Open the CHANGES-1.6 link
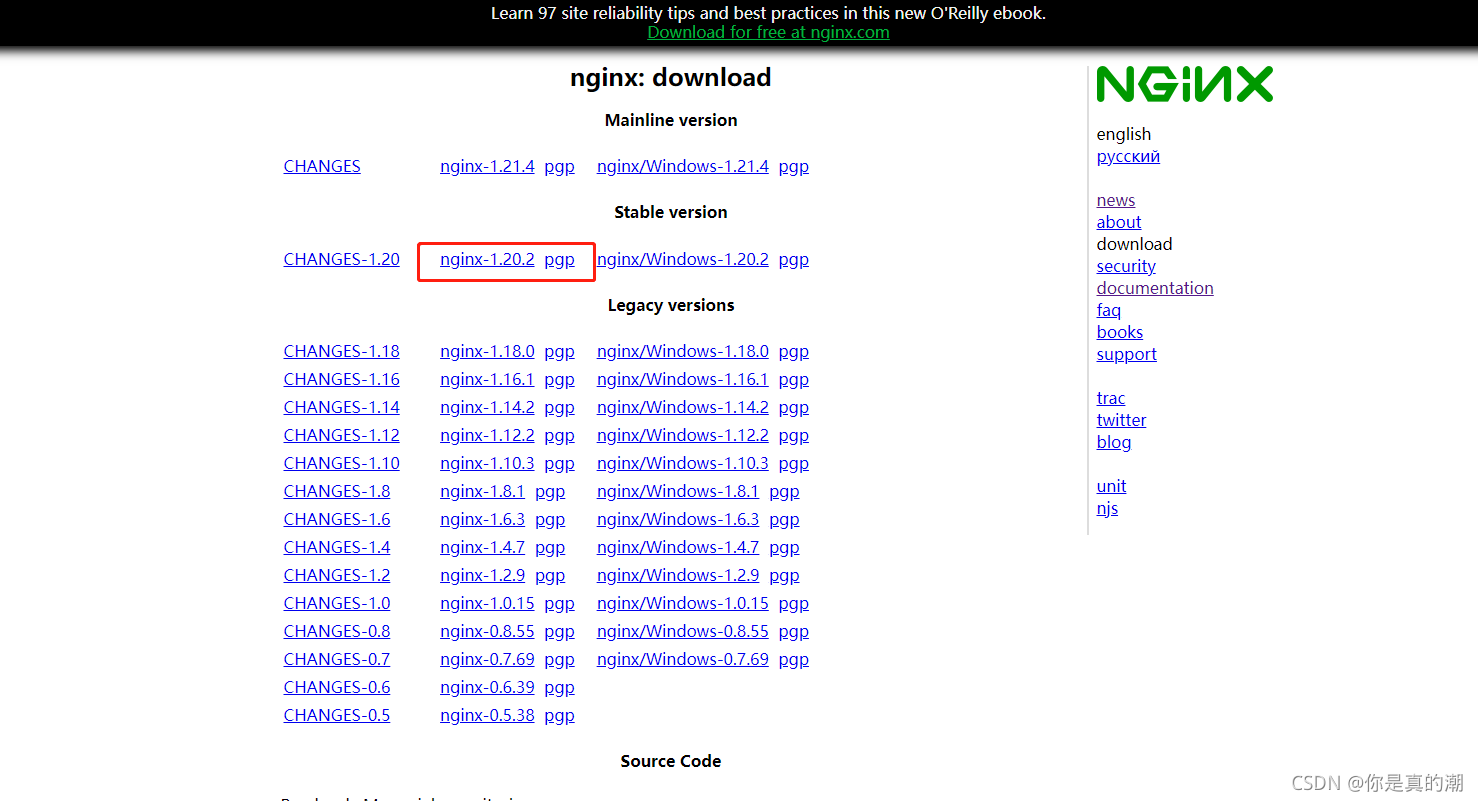Viewport: 1478px width, 801px height. coord(336,519)
